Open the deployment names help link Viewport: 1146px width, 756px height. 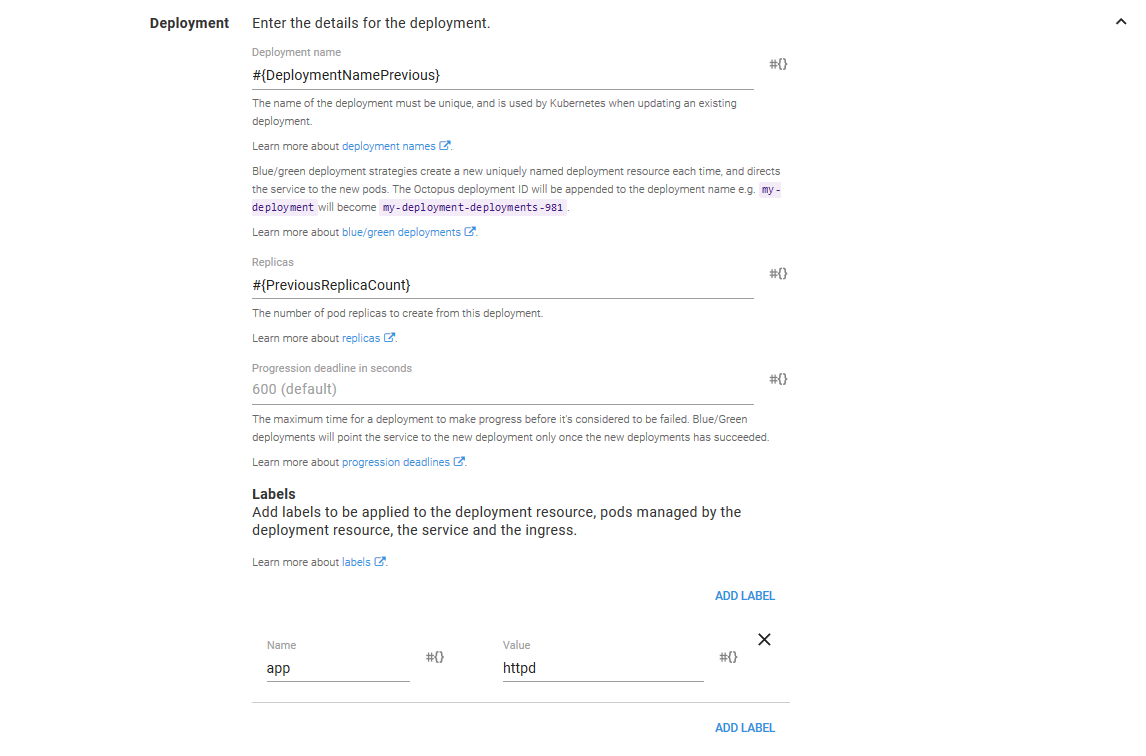[389, 146]
